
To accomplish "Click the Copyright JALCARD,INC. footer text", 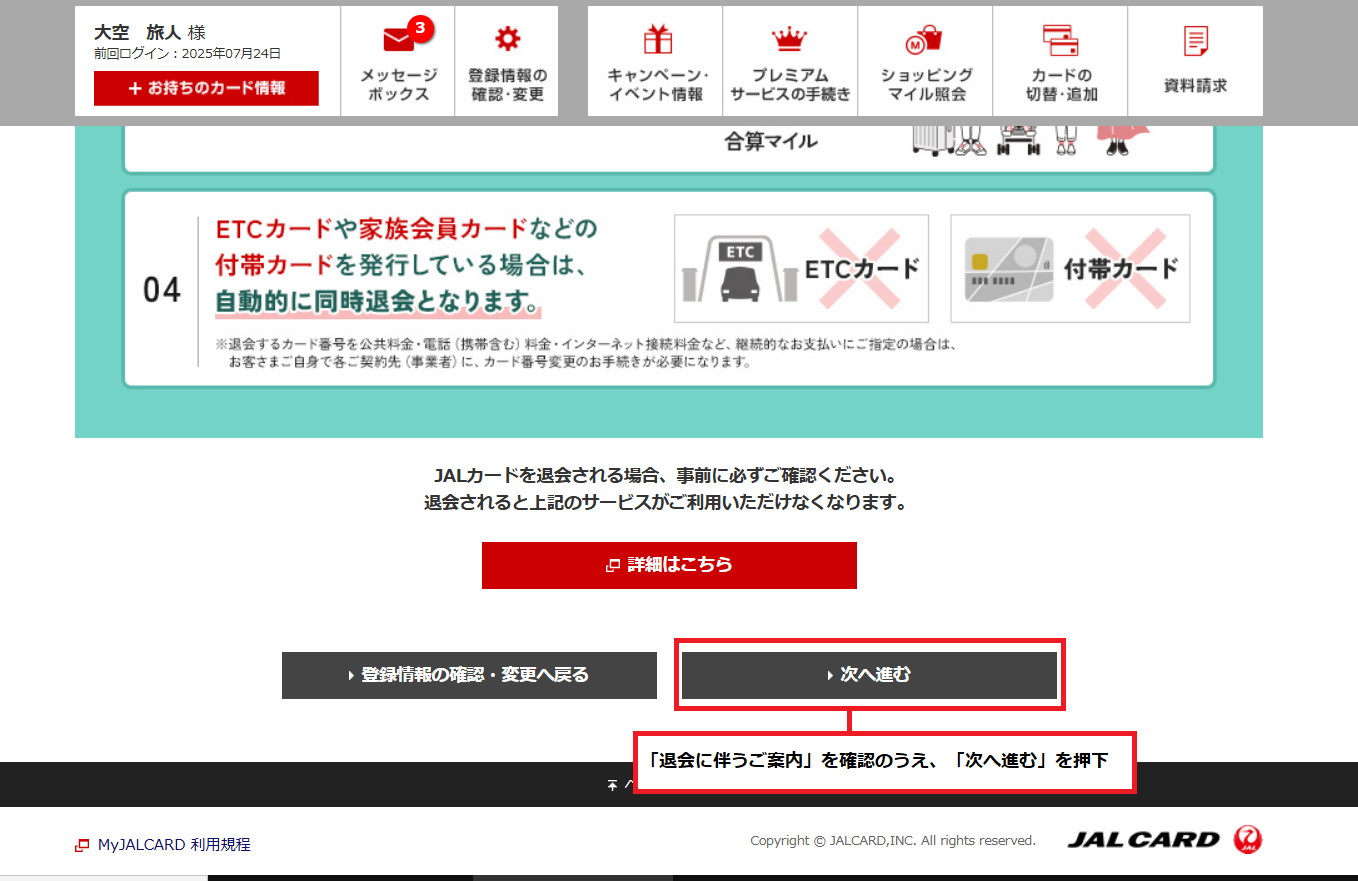I will [893, 841].
